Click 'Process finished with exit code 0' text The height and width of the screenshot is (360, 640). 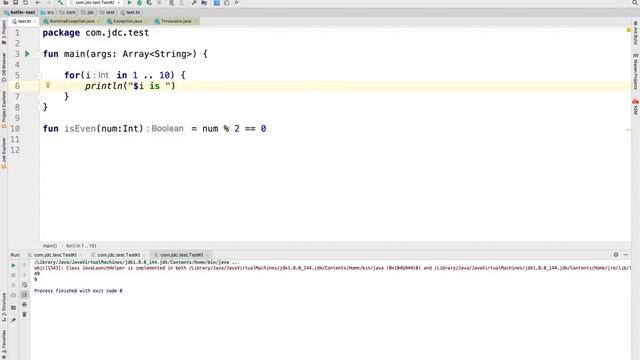click(x=78, y=291)
